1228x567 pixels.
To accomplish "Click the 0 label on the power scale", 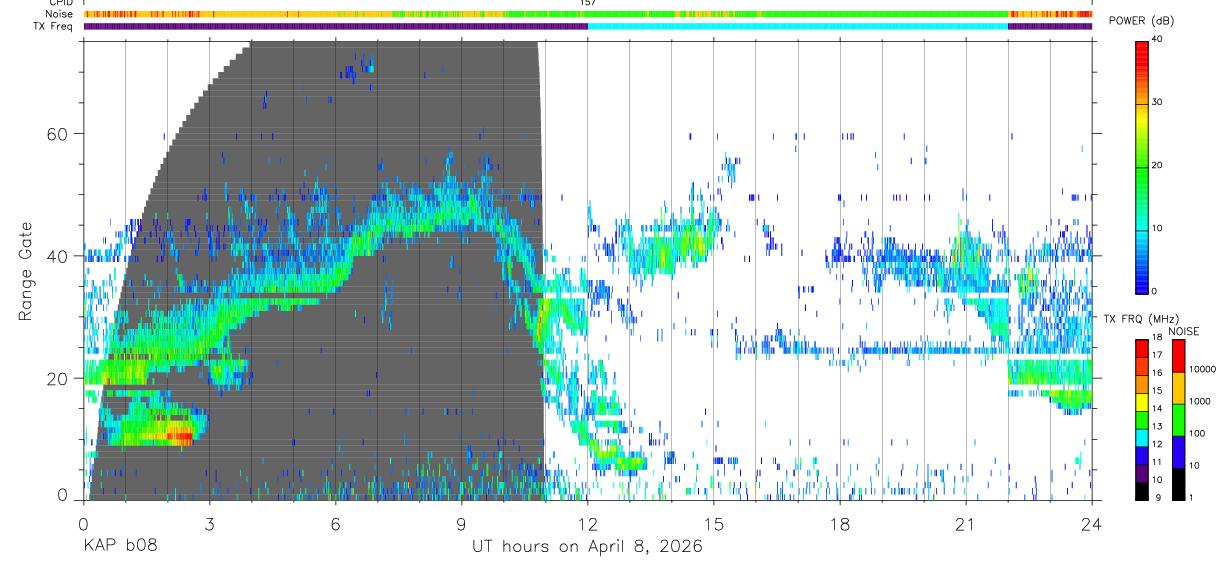I will click(x=1154, y=291).
